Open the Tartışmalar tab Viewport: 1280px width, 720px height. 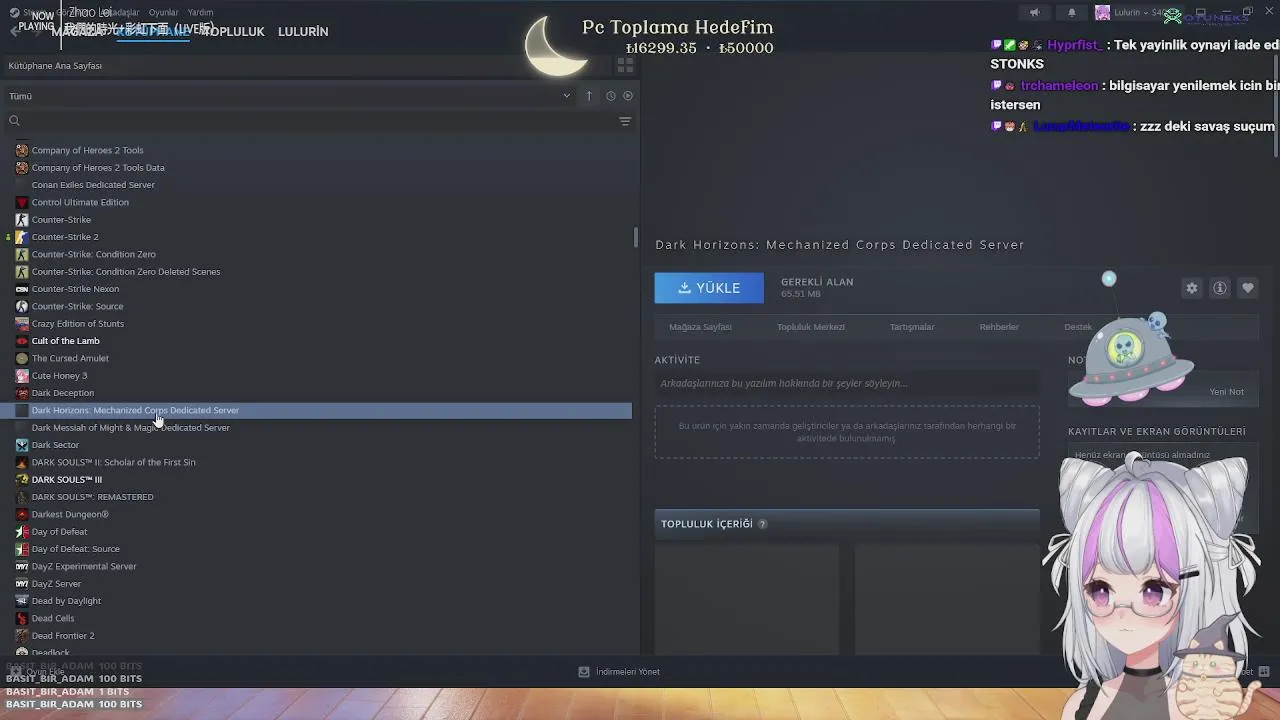point(912,327)
